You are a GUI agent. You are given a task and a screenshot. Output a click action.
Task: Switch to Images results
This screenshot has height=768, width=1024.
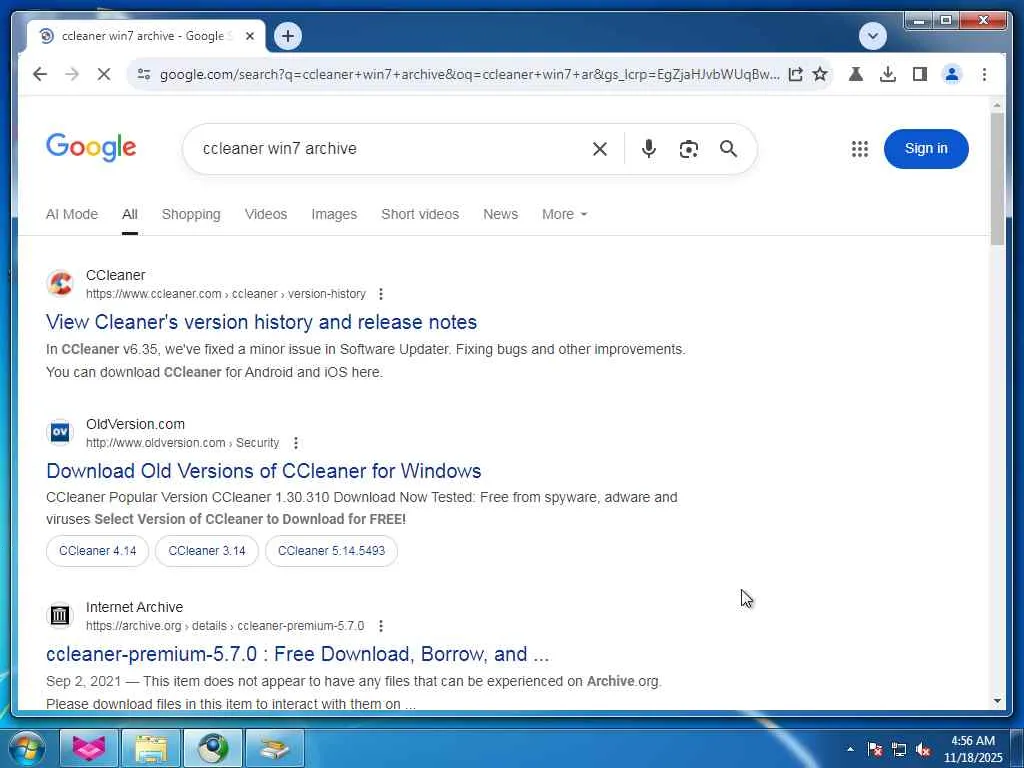point(334,214)
